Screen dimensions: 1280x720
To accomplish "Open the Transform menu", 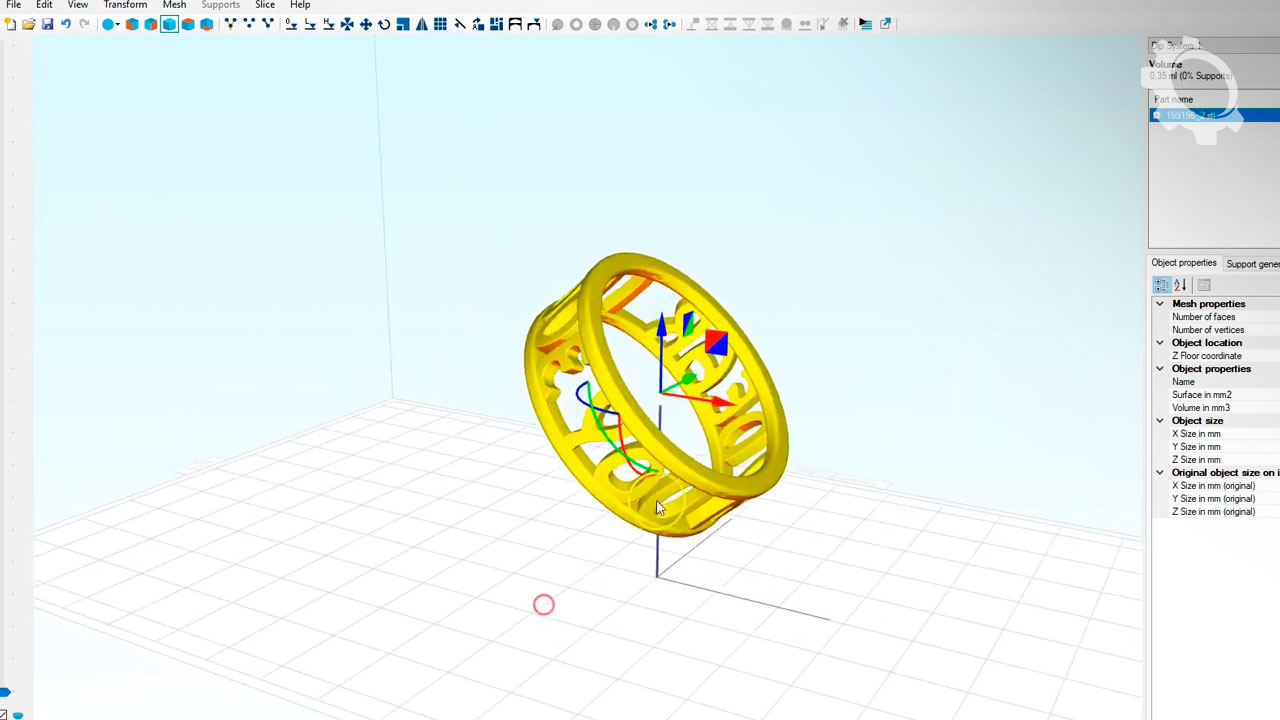I will point(125,5).
